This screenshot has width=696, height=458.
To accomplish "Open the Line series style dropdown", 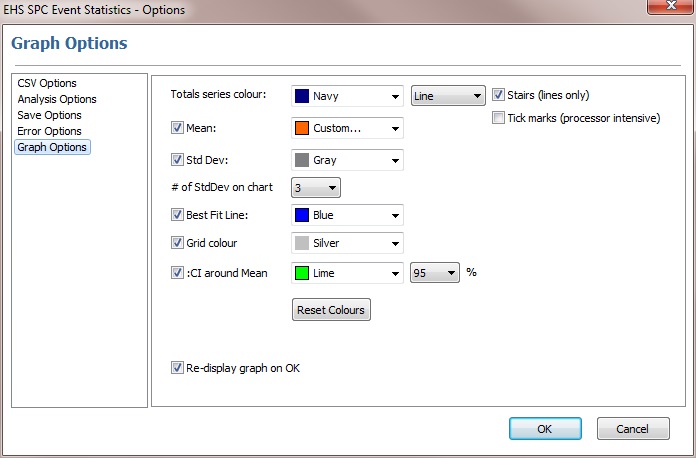I will coord(448,96).
